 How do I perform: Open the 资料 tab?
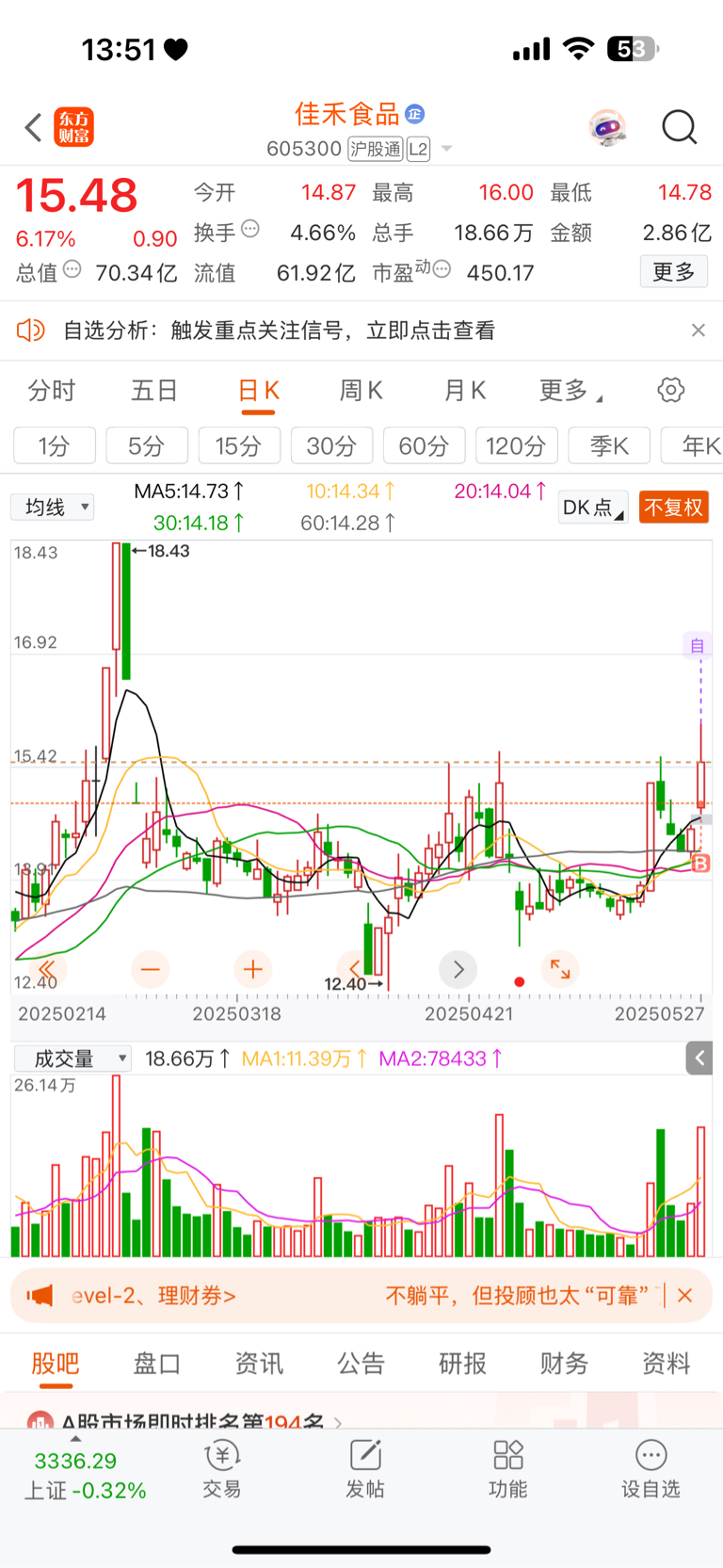pyautogui.click(x=667, y=1363)
